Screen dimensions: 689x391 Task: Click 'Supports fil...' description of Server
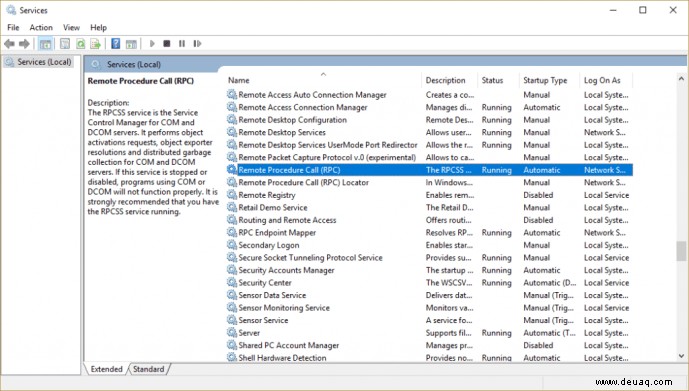point(448,333)
